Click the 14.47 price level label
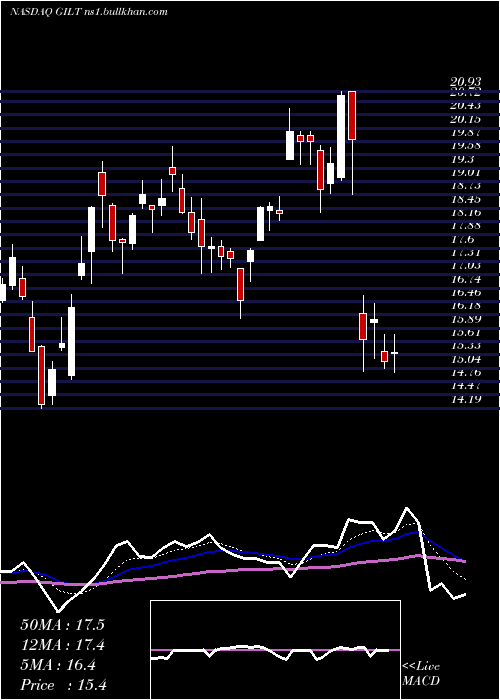Image resolution: width=500 pixels, height=700 pixels. [466, 386]
